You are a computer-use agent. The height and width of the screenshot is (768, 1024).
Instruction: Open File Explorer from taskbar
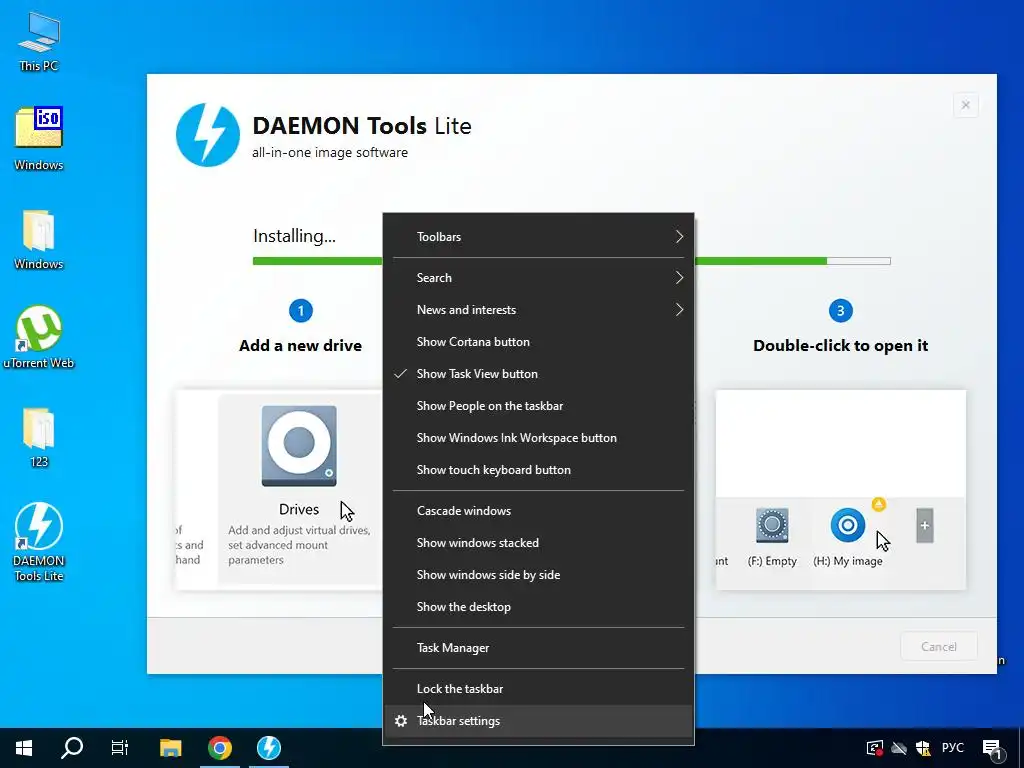170,748
